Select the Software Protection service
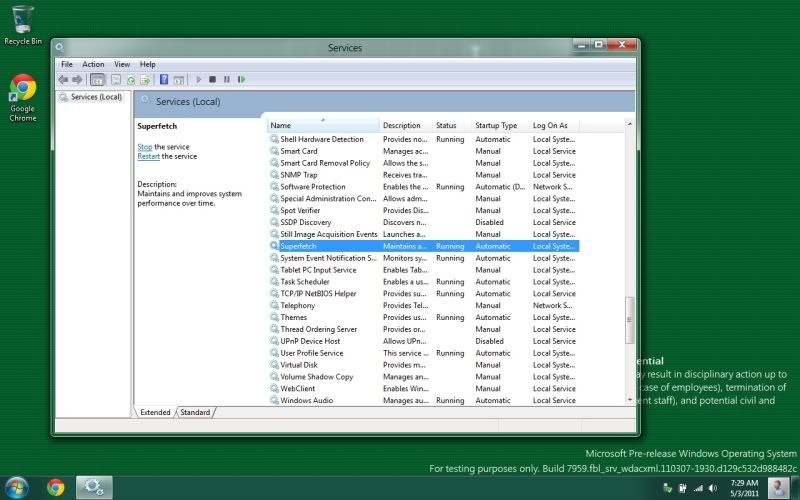 (423, 187)
